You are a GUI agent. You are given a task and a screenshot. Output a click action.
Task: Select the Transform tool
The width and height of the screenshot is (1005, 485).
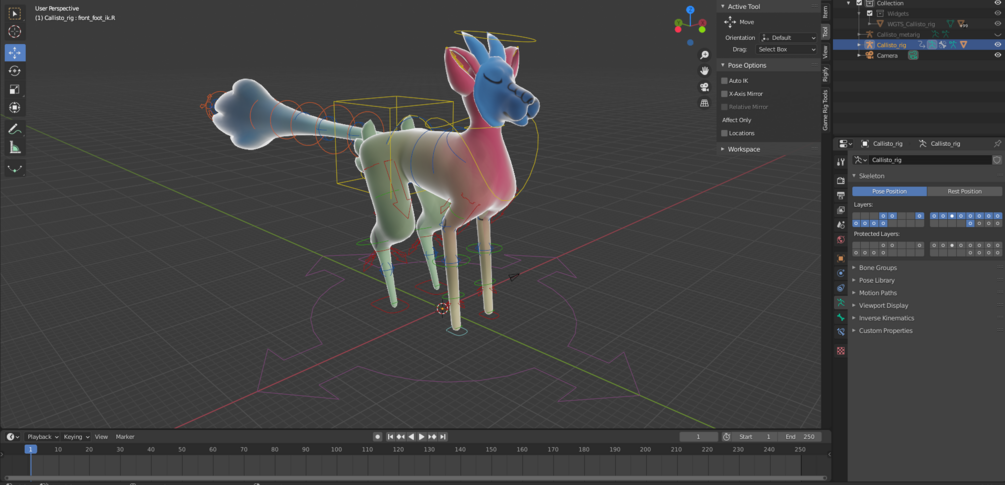coord(15,108)
